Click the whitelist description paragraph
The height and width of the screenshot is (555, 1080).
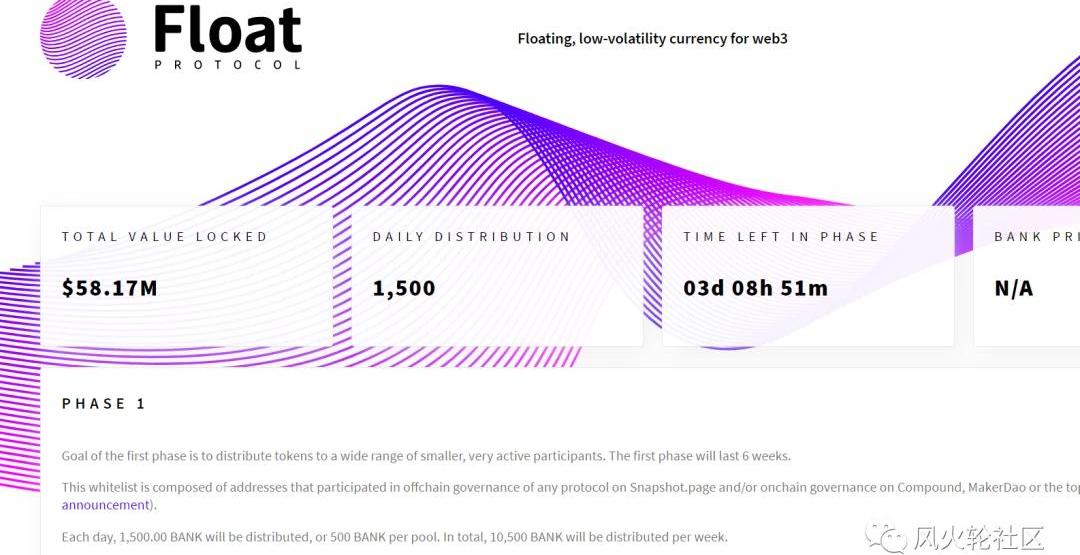[560, 487]
